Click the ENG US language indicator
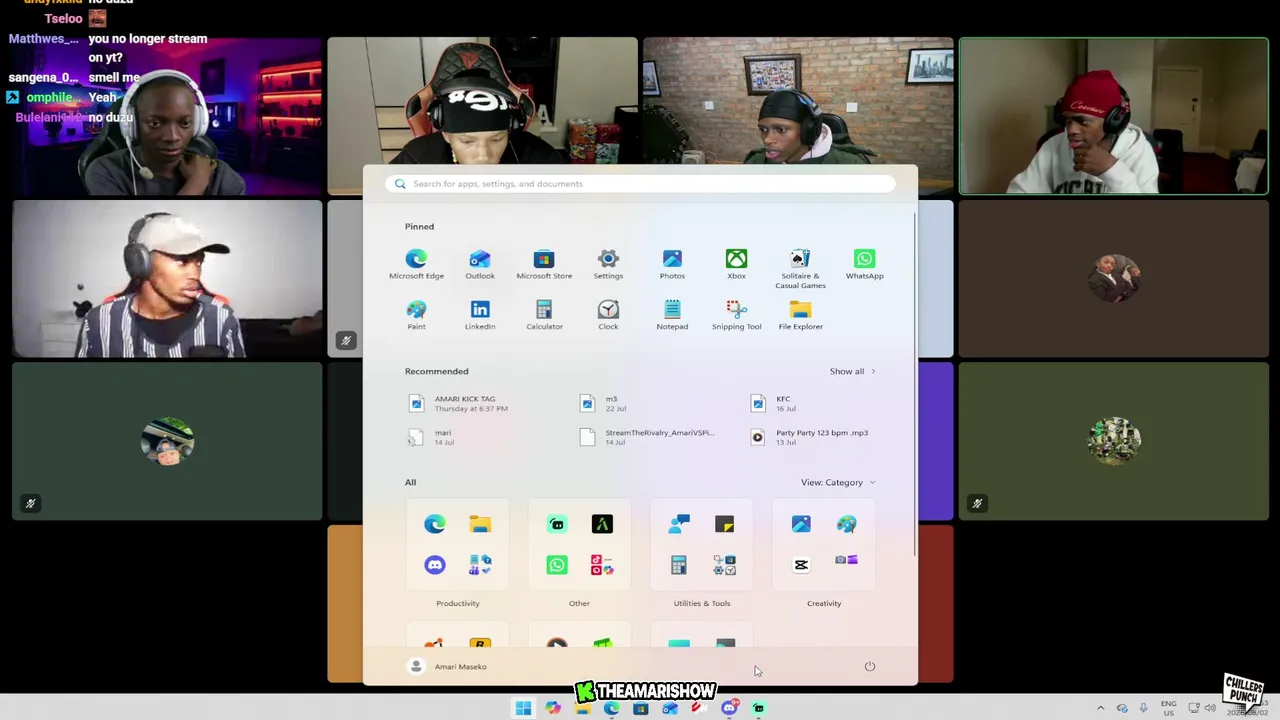This screenshot has width=1280, height=720. pyautogui.click(x=1168, y=709)
